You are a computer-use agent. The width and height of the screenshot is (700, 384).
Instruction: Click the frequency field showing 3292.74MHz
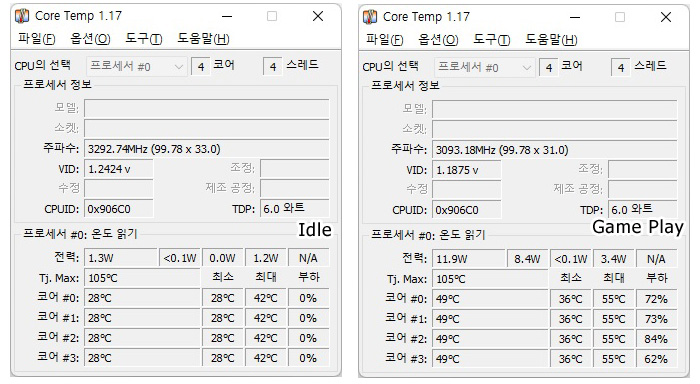pos(207,149)
